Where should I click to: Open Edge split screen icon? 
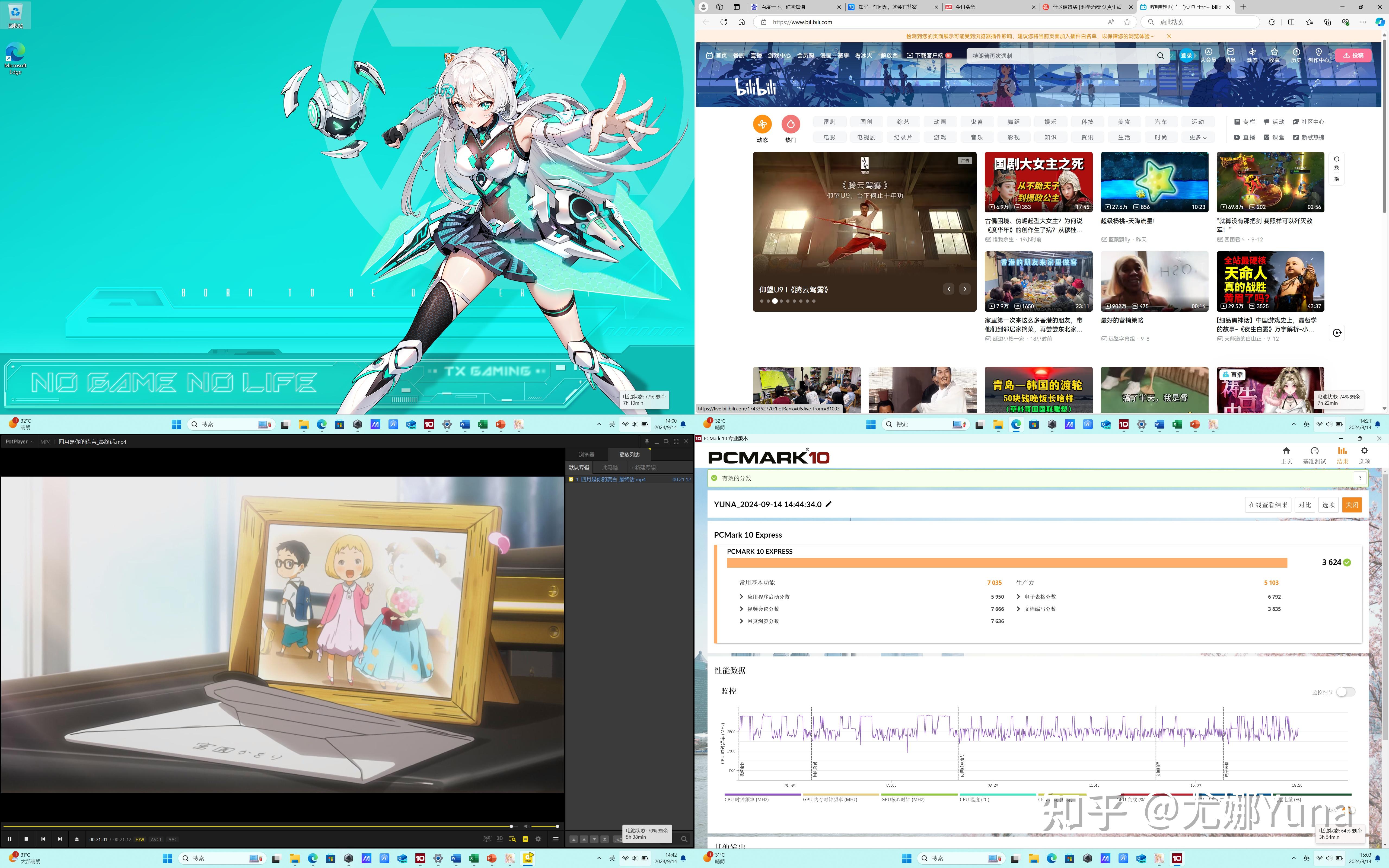point(1291,22)
